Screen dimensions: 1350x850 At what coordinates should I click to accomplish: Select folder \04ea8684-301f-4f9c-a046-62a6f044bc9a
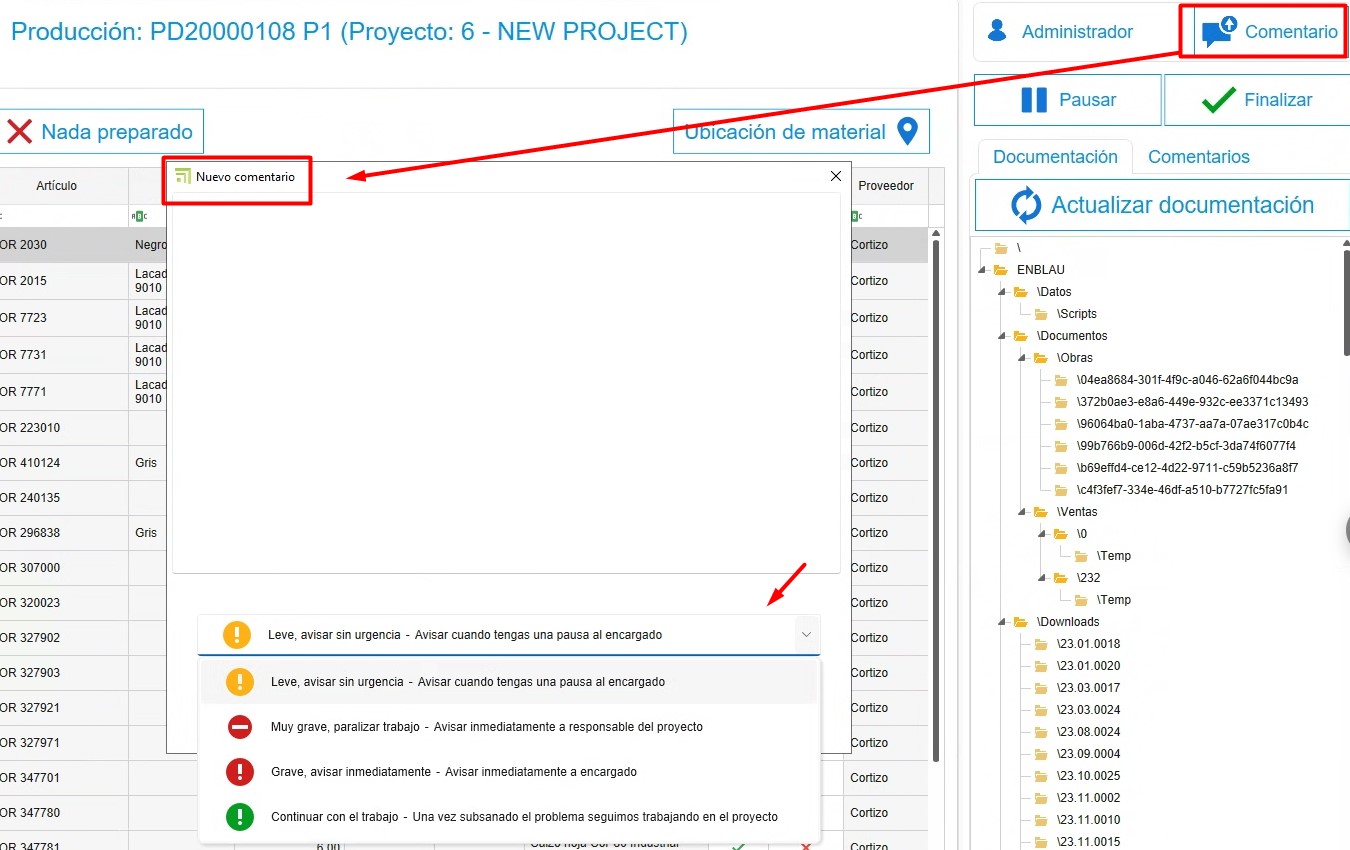point(1187,380)
